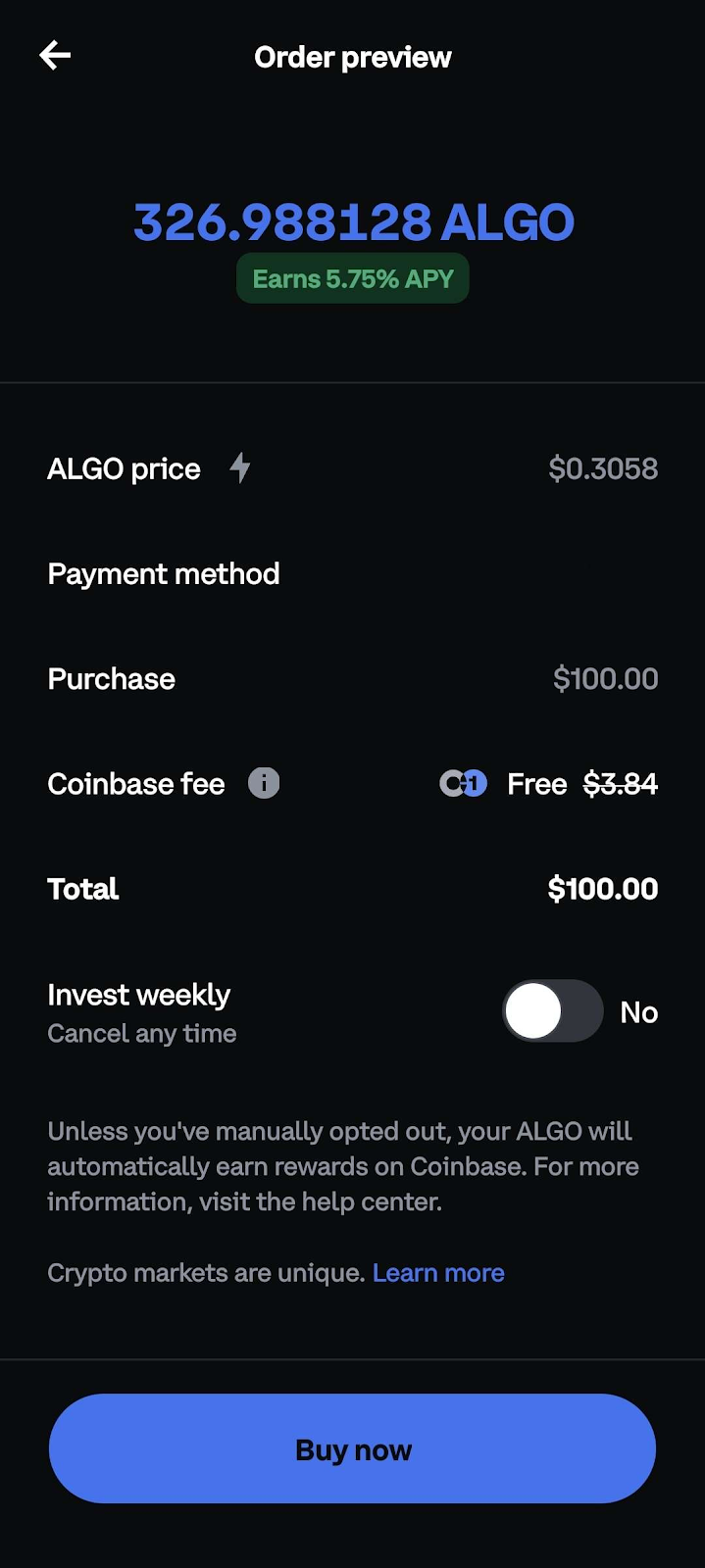The image size is (705, 1568).
Task: Tap the Order preview title
Action: click(x=353, y=57)
